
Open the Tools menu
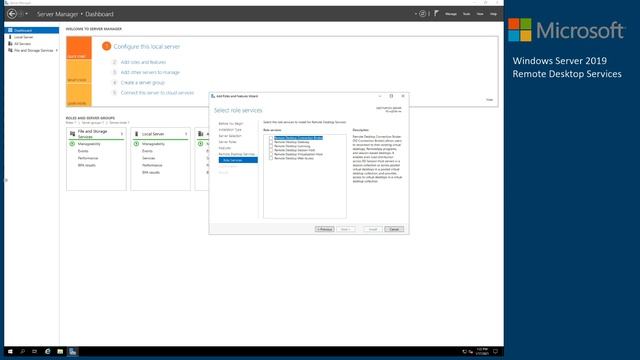[467, 14]
